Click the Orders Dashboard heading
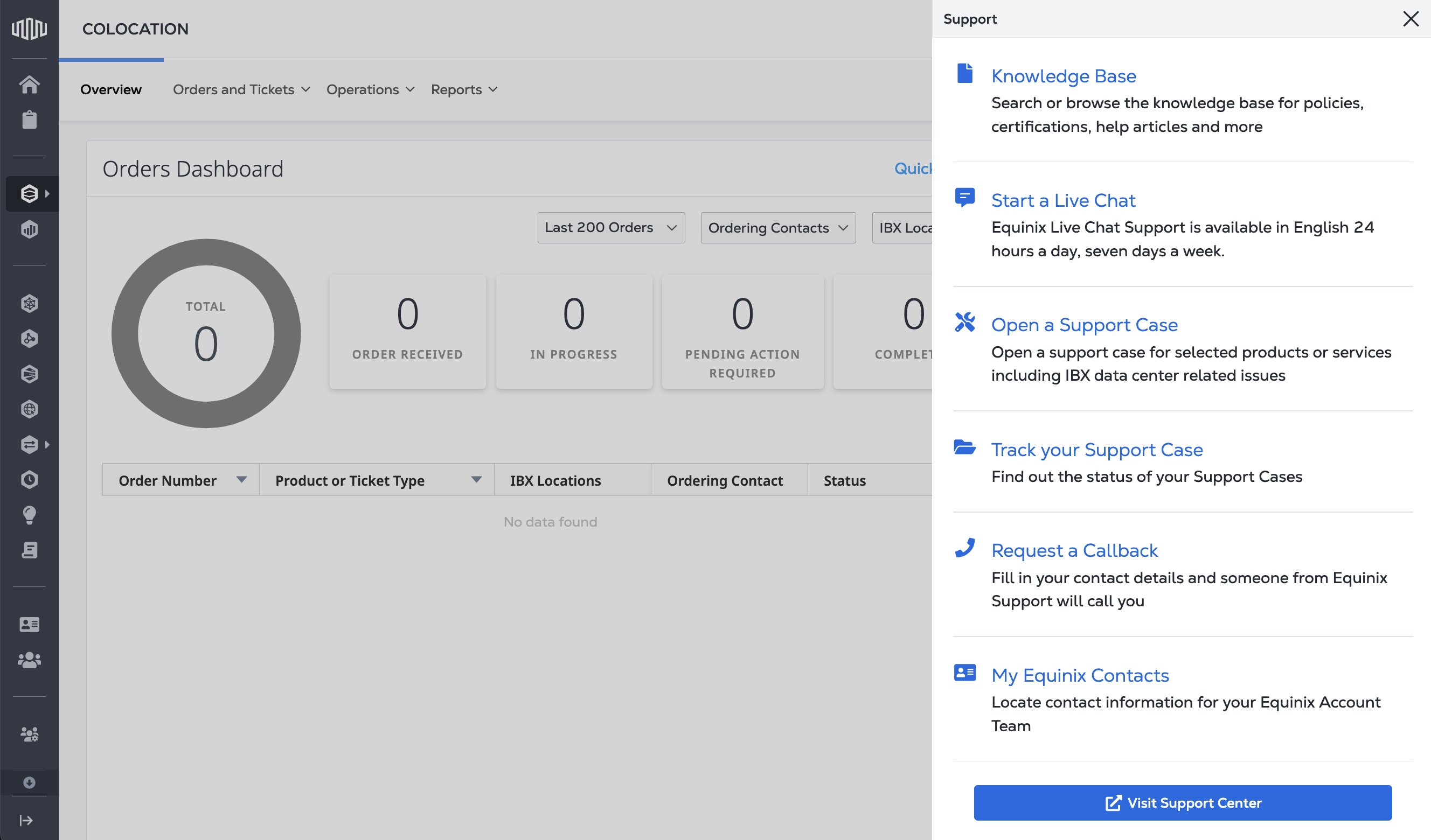 click(x=193, y=169)
